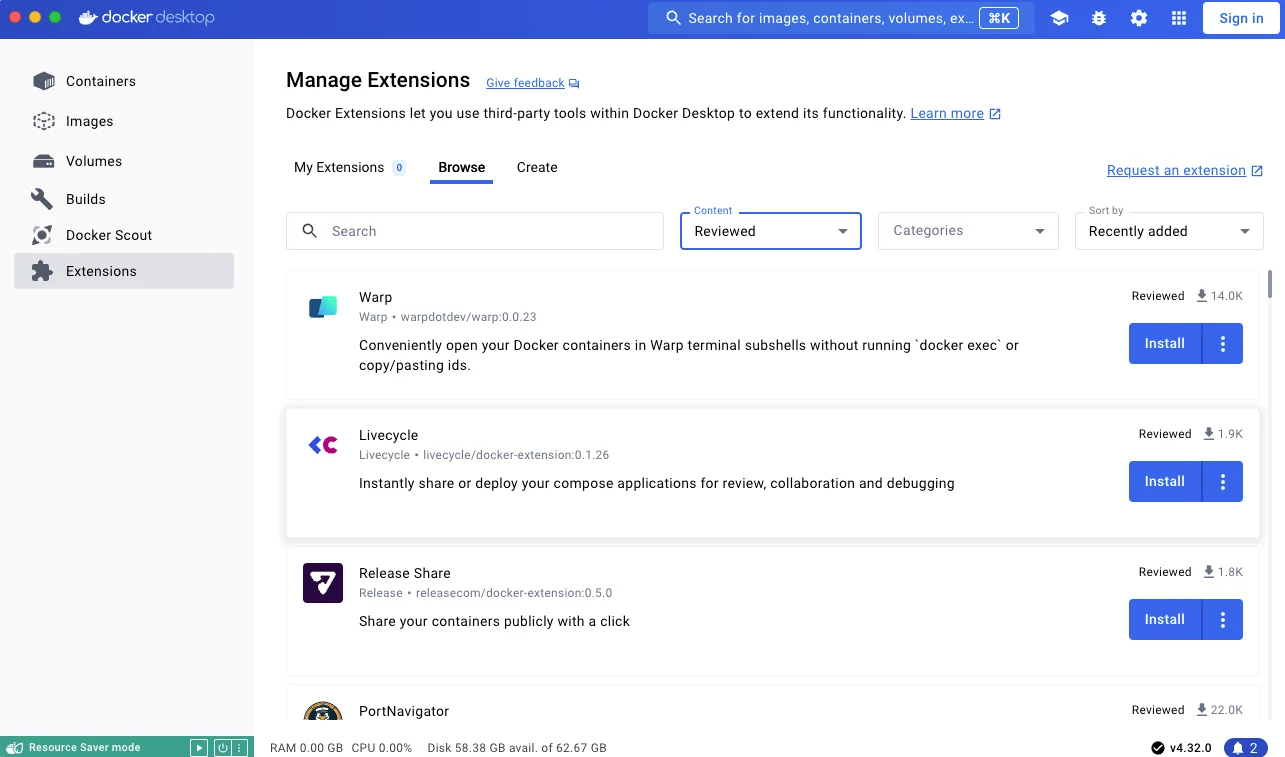1285x757 pixels.
Task: Open the Request an extension link
Action: point(1178,170)
